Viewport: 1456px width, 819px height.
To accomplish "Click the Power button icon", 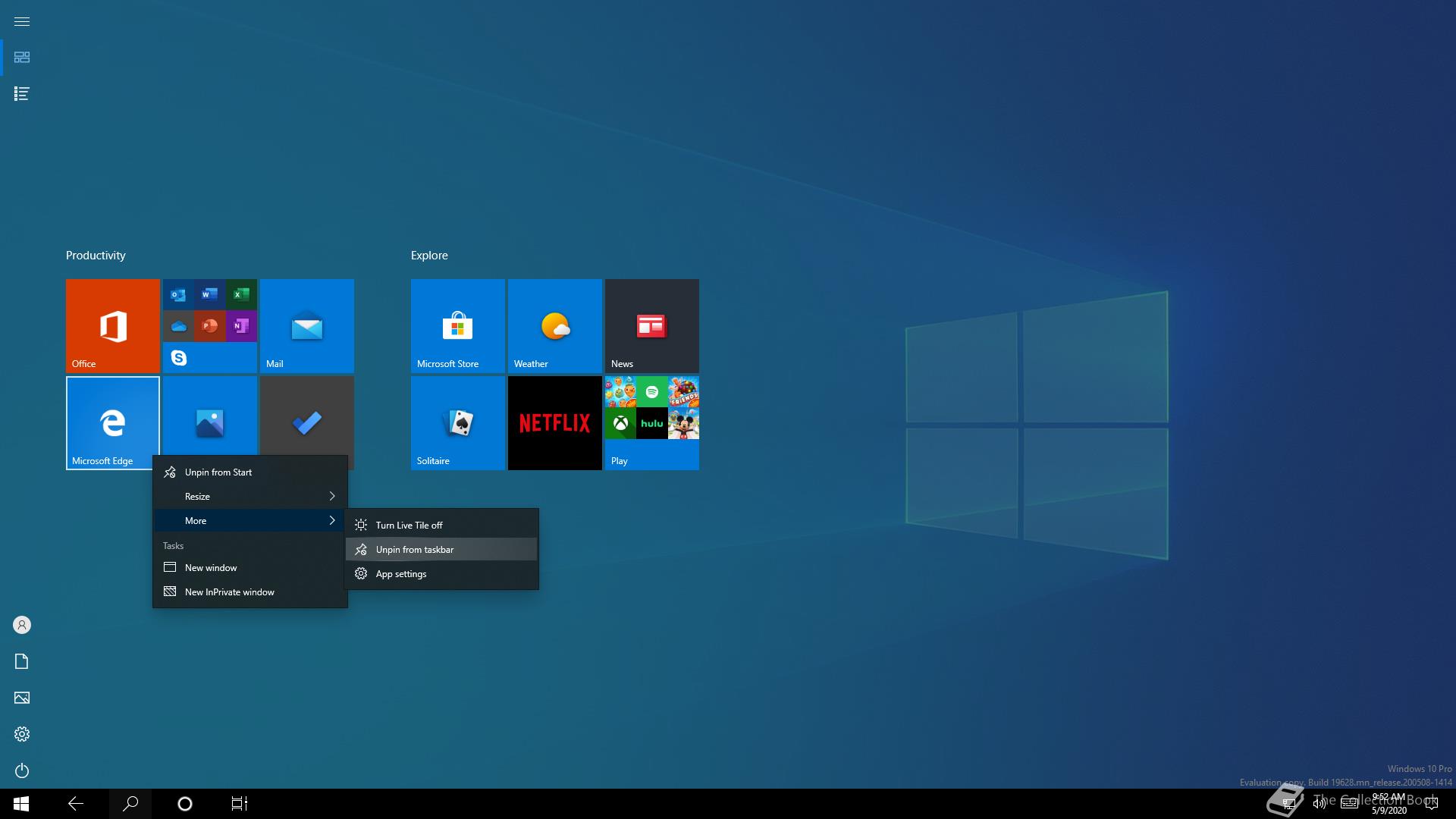I will coord(22,770).
